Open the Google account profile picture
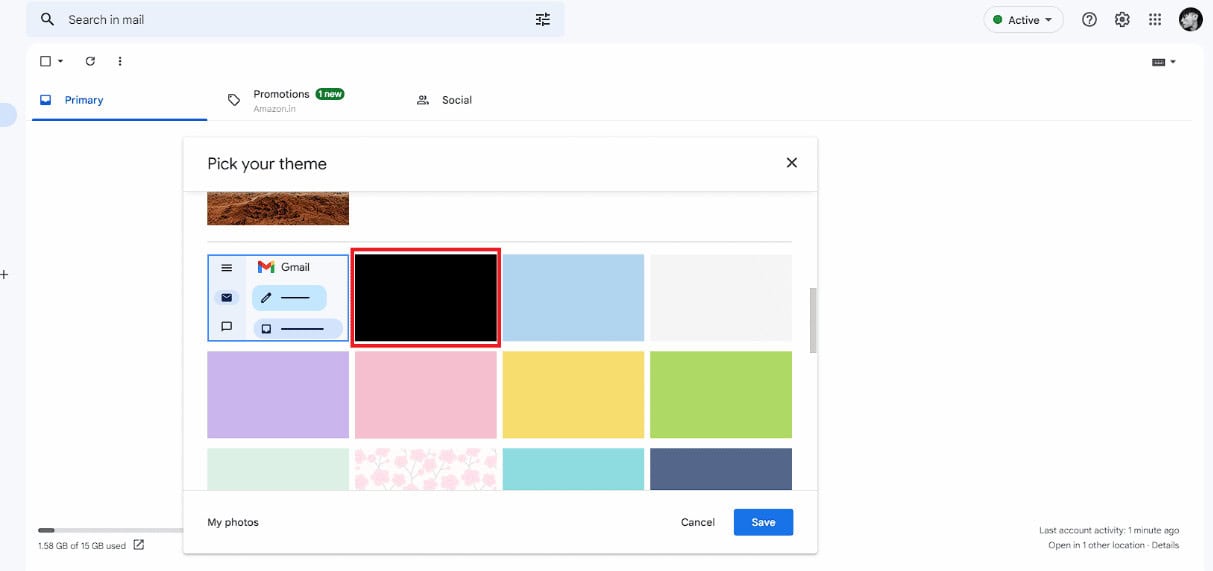Viewport: 1213px width, 571px height. (1190, 20)
